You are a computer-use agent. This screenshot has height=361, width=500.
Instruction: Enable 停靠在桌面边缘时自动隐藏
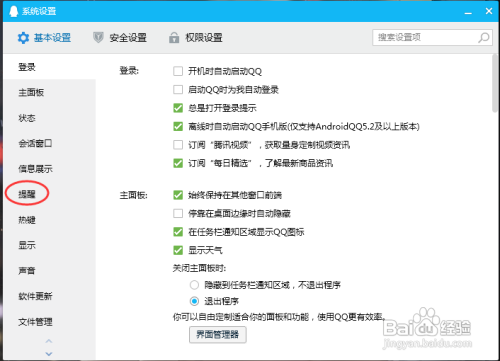click(178, 213)
